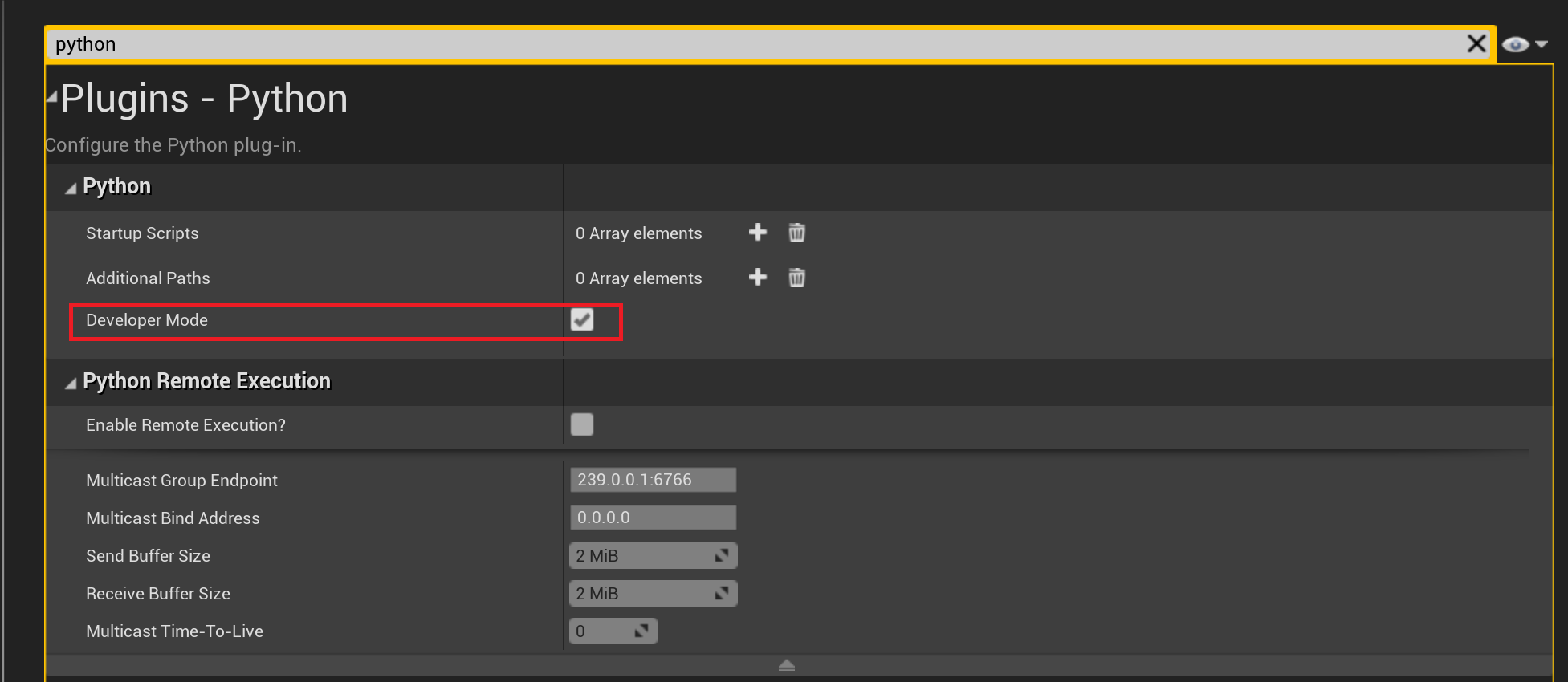Viewport: 1568px width, 682px height.
Task: Click Additional Paths '0 Array elements' text
Action: click(x=638, y=278)
